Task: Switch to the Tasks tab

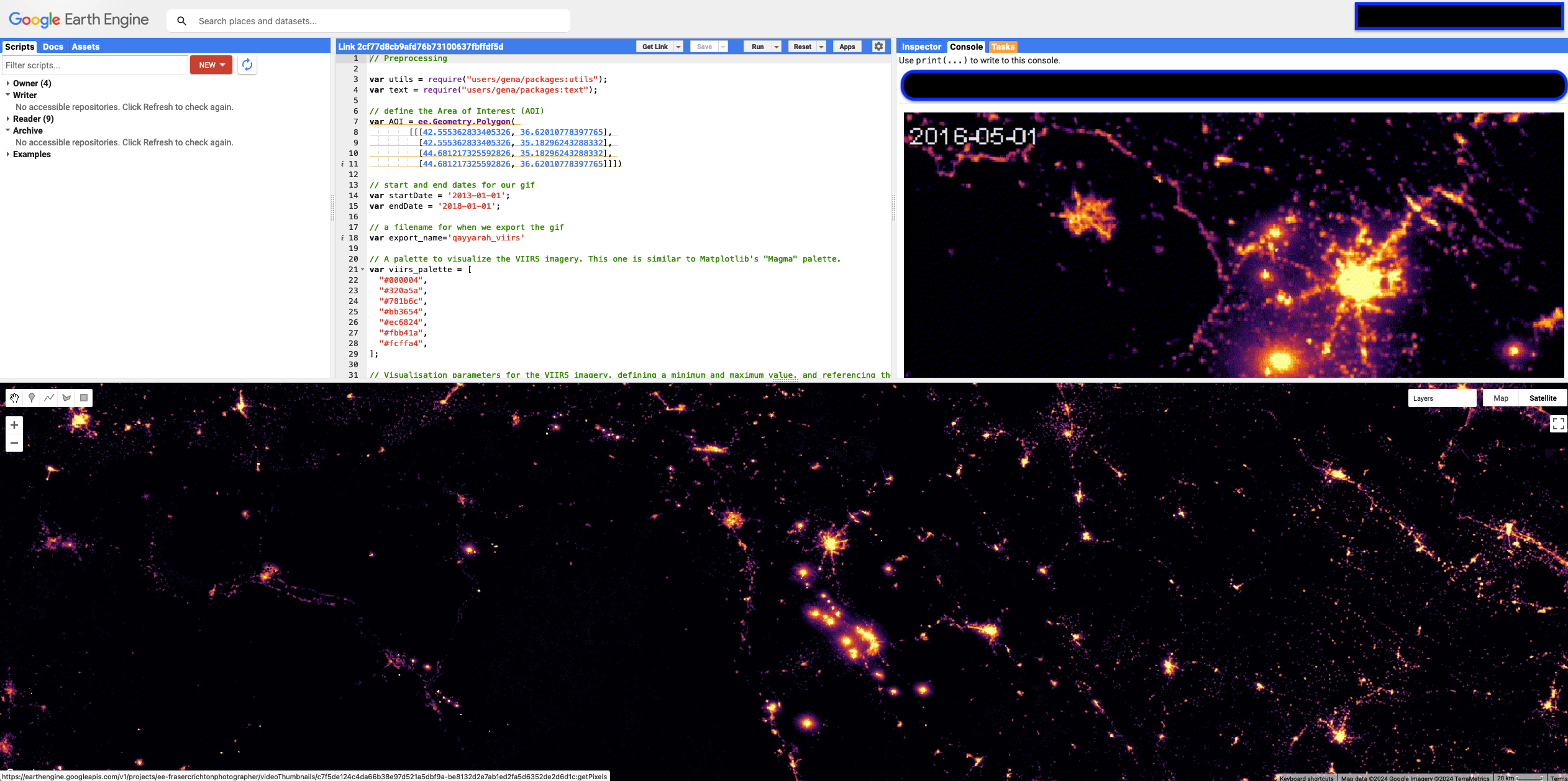Action: coord(1003,47)
